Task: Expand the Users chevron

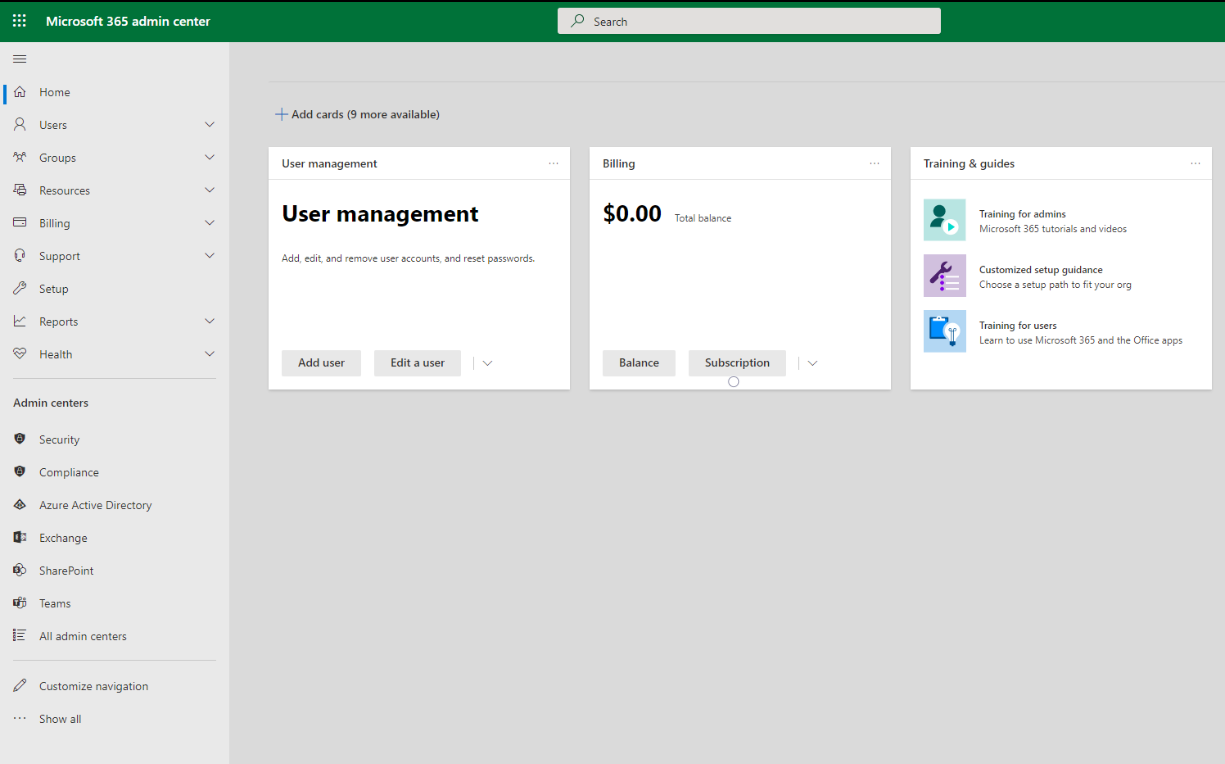Action: (x=209, y=125)
